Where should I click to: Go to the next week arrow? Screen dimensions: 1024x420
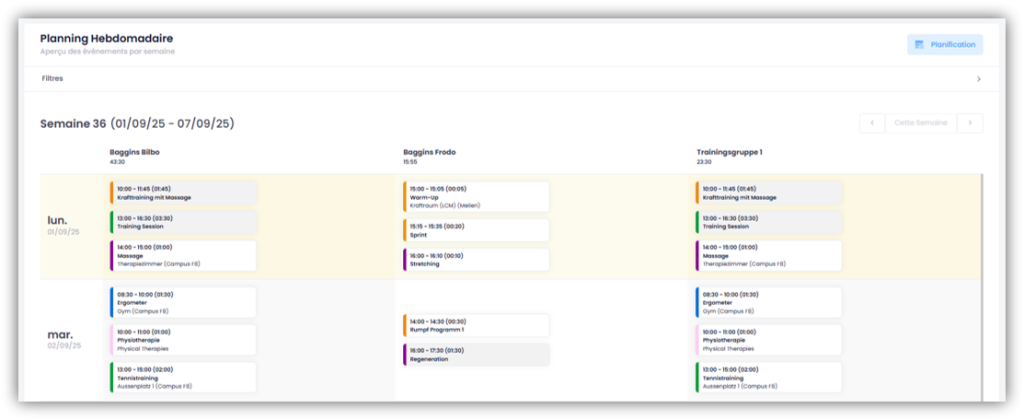pos(969,123)
